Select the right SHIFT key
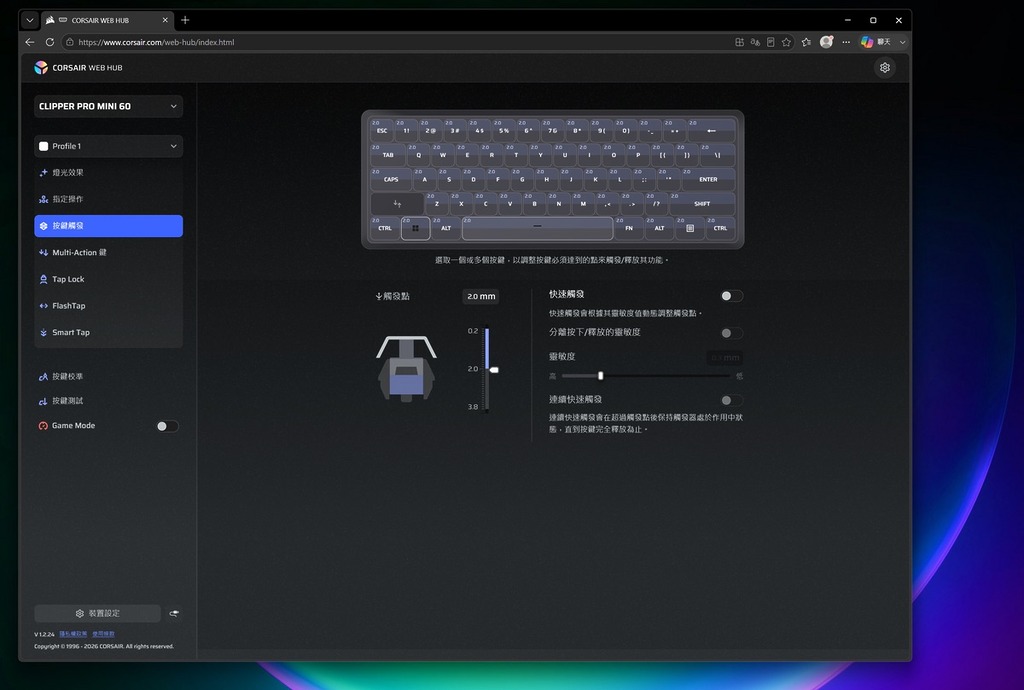 pos(702,204)
